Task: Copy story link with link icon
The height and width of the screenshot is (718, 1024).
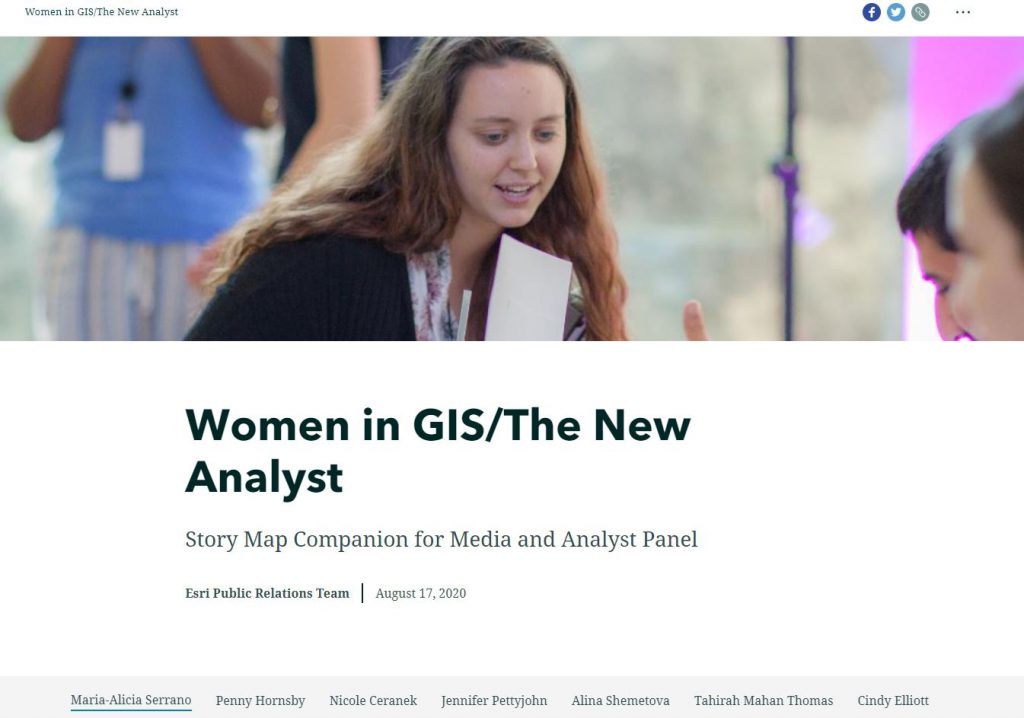Action: (x=920, y=12)
